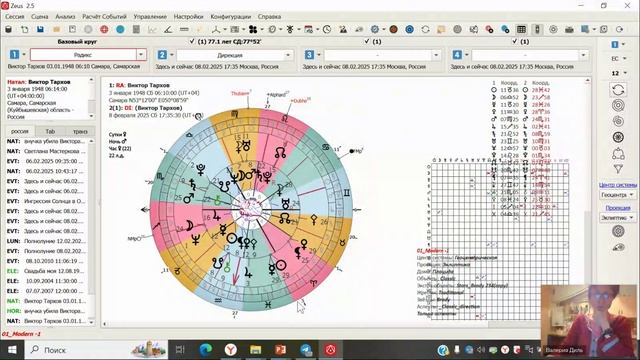
Task: Click the four-leaf clover toolbar icon
Action: pos(253,29)
